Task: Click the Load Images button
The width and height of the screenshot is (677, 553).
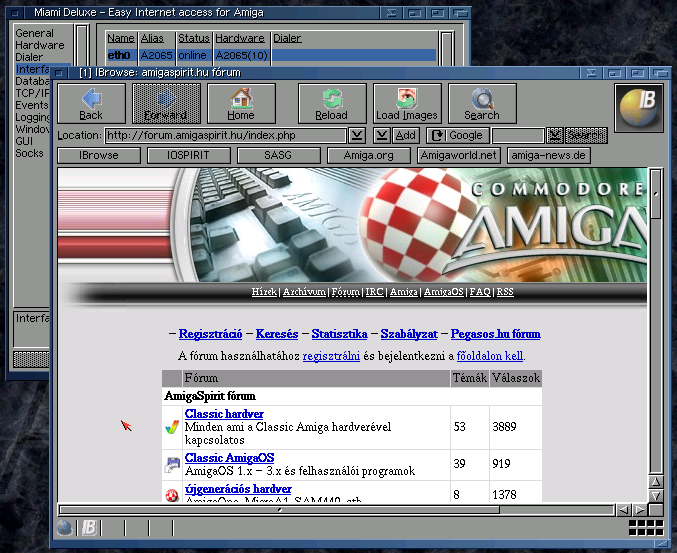Action: tap(407, 103)
